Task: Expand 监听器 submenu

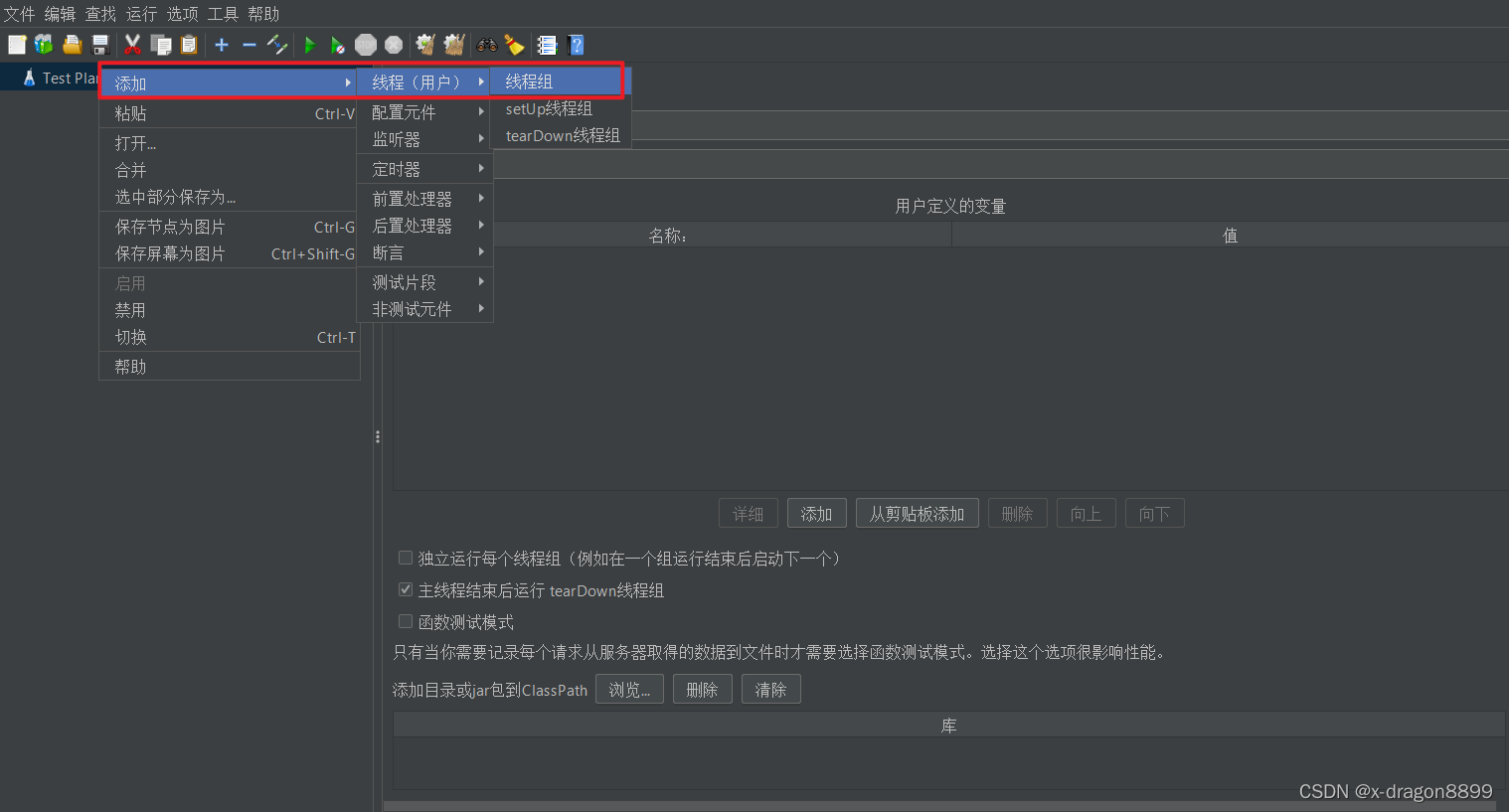Action: [425, 139]
